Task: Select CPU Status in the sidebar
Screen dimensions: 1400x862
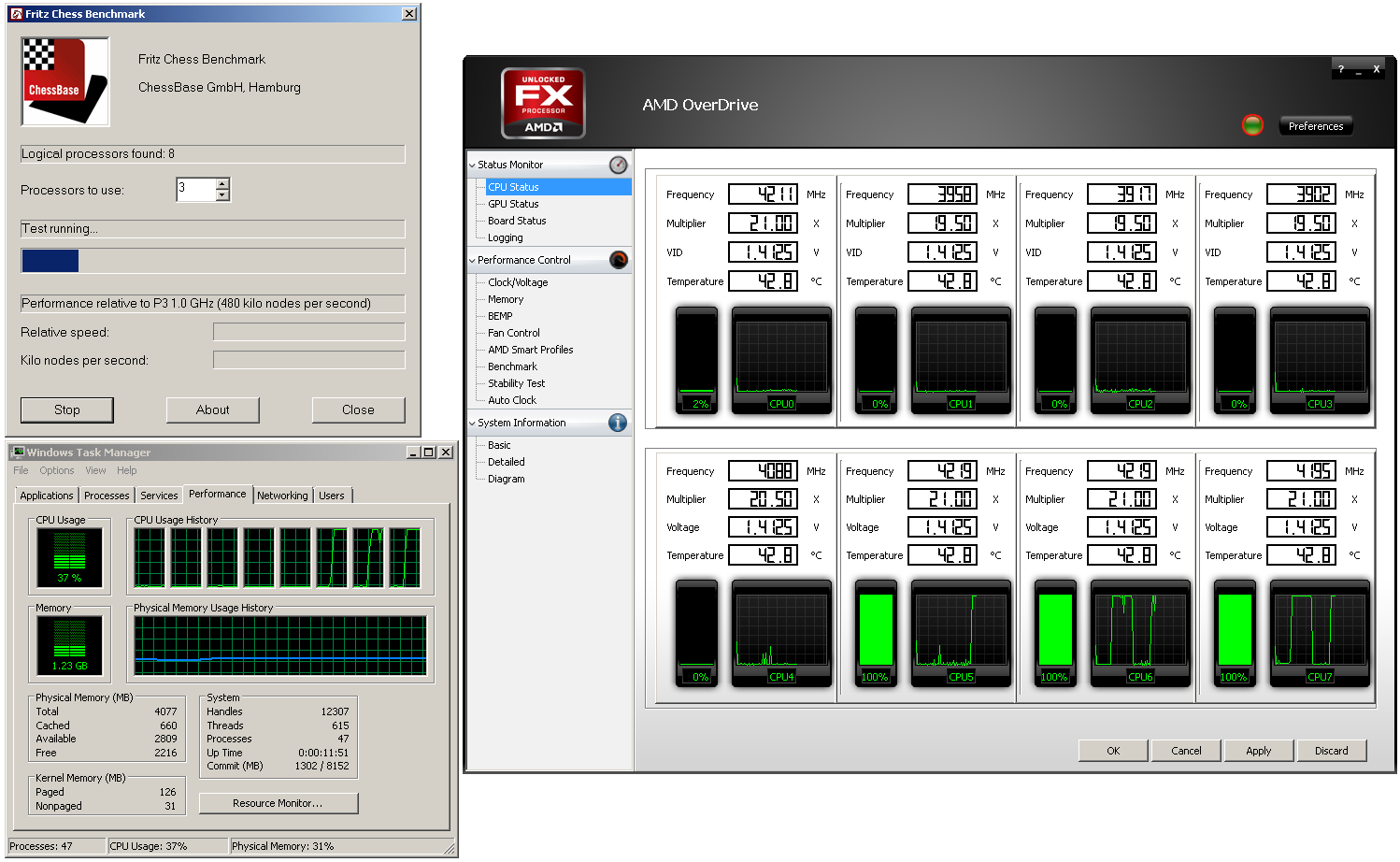Action: tap(513, 187)
